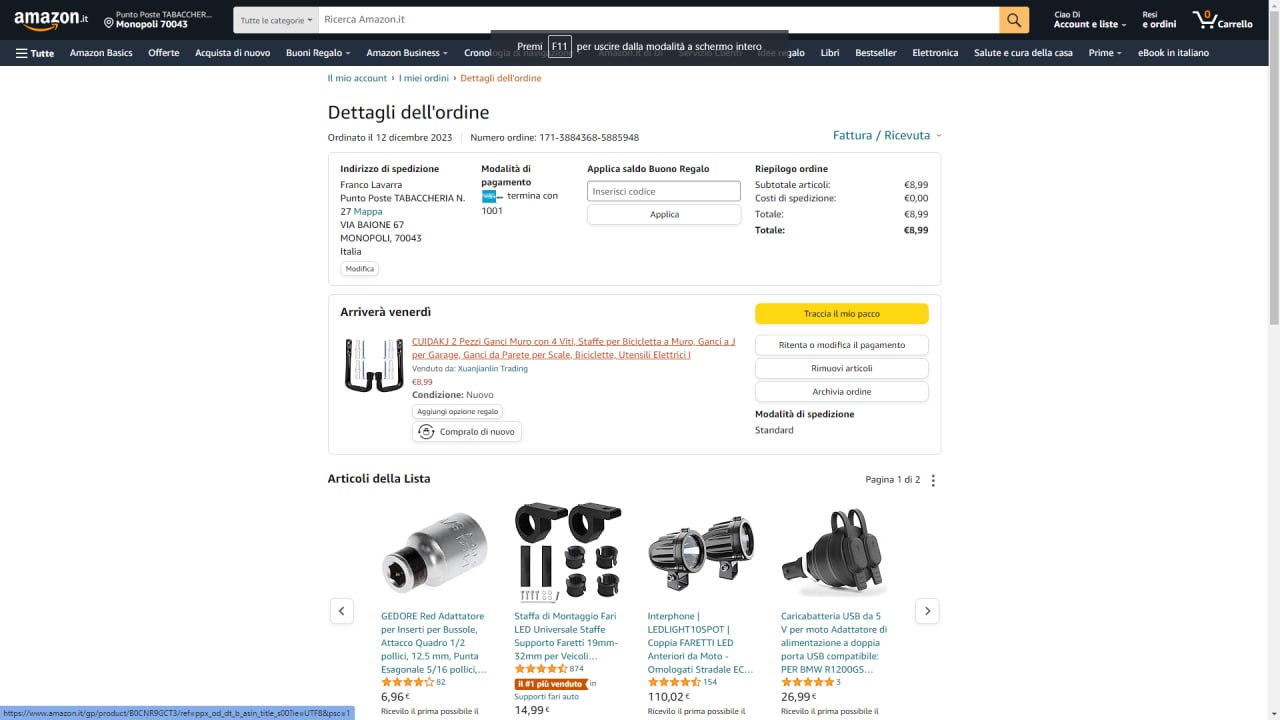This screenshot has height=720, width=1280.
Task: Click the orange search magnifier button
Action: click(x=1013, y=20)
